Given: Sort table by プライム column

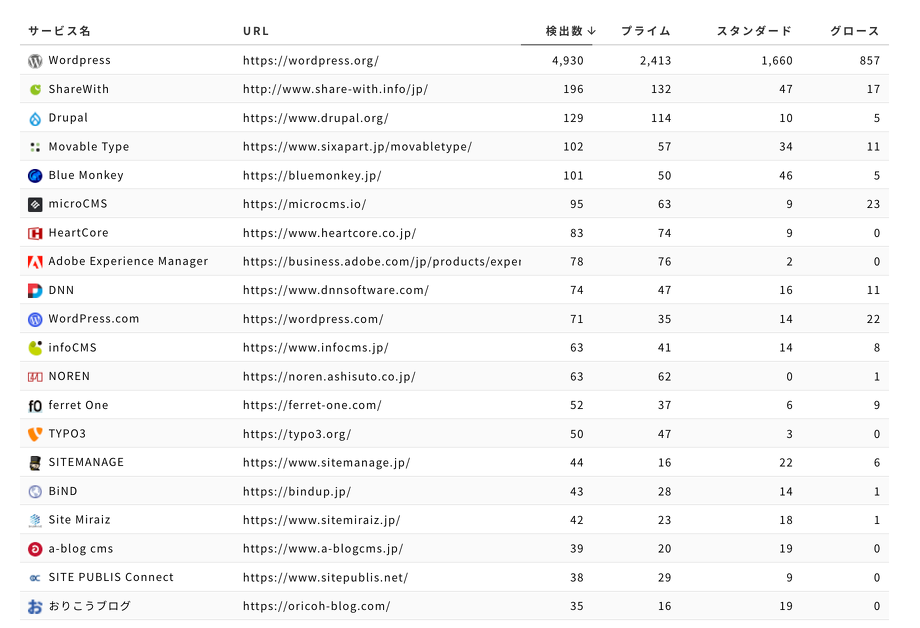Looking at the screenshot, I should tap(645, 31).
